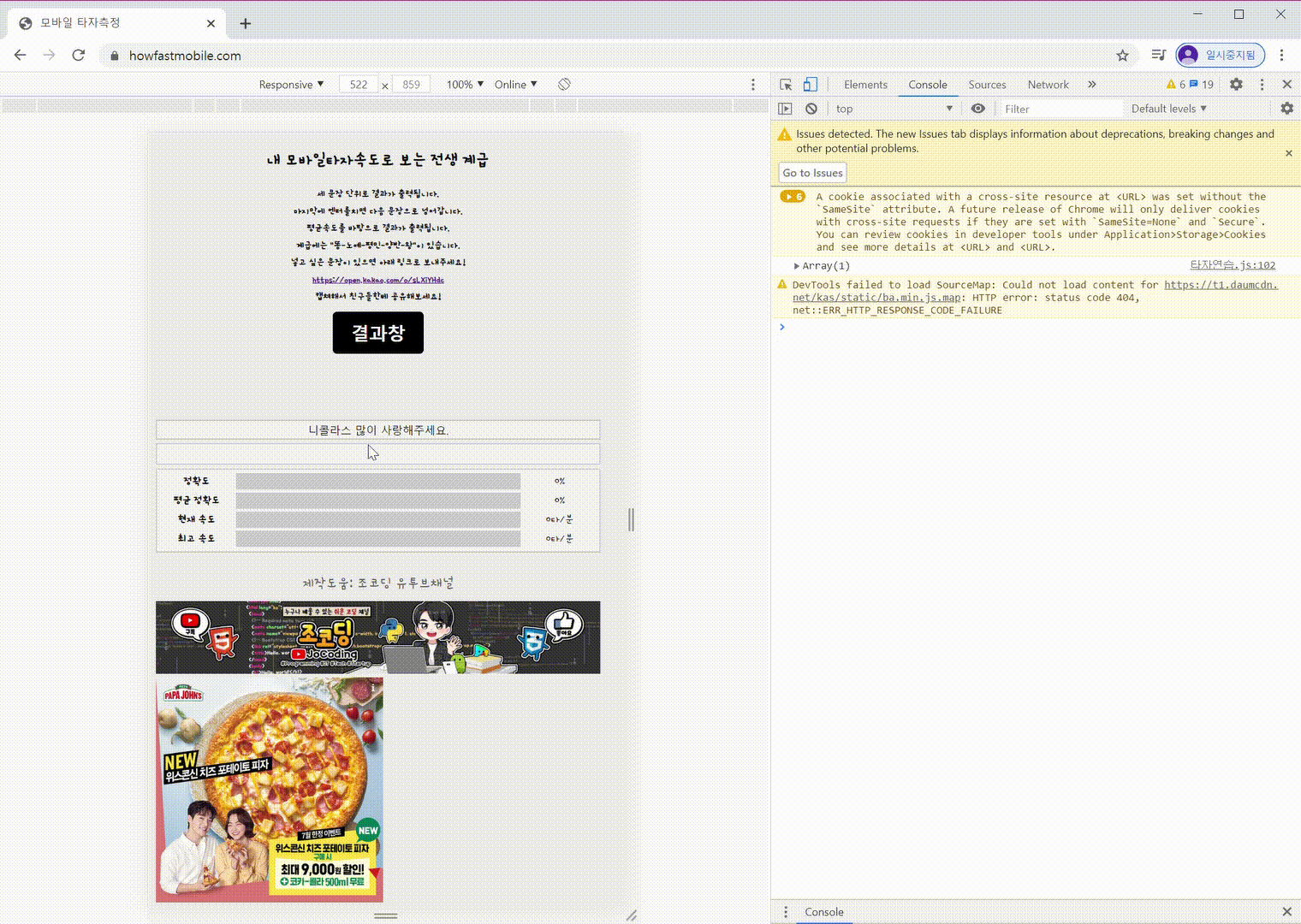Clear the console
The image size is (1301, 924).
[x=811, y=109]
